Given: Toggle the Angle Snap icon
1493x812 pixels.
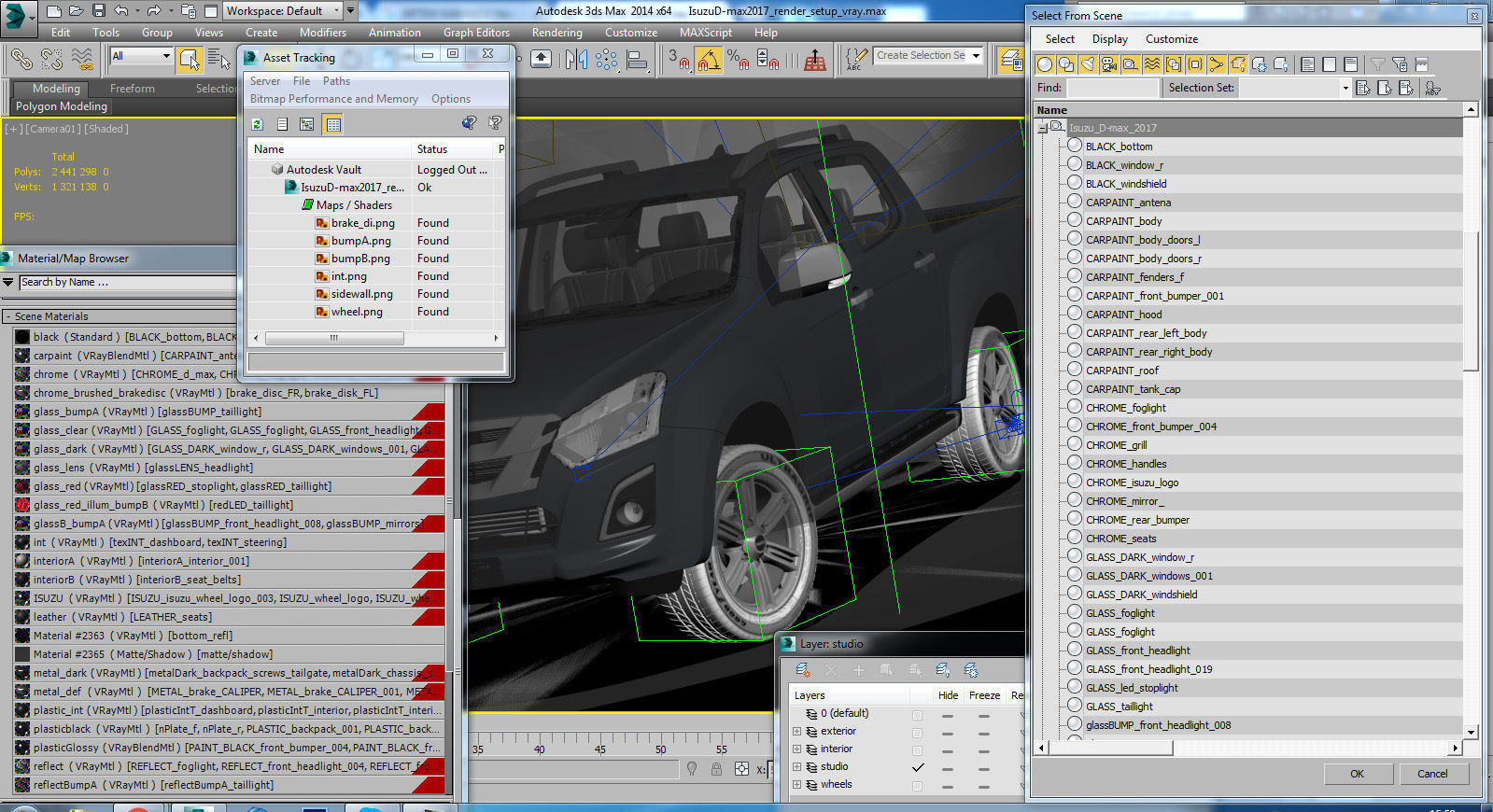Looking at the screenshot, I should pyautogui.click(x=709, y=60).
